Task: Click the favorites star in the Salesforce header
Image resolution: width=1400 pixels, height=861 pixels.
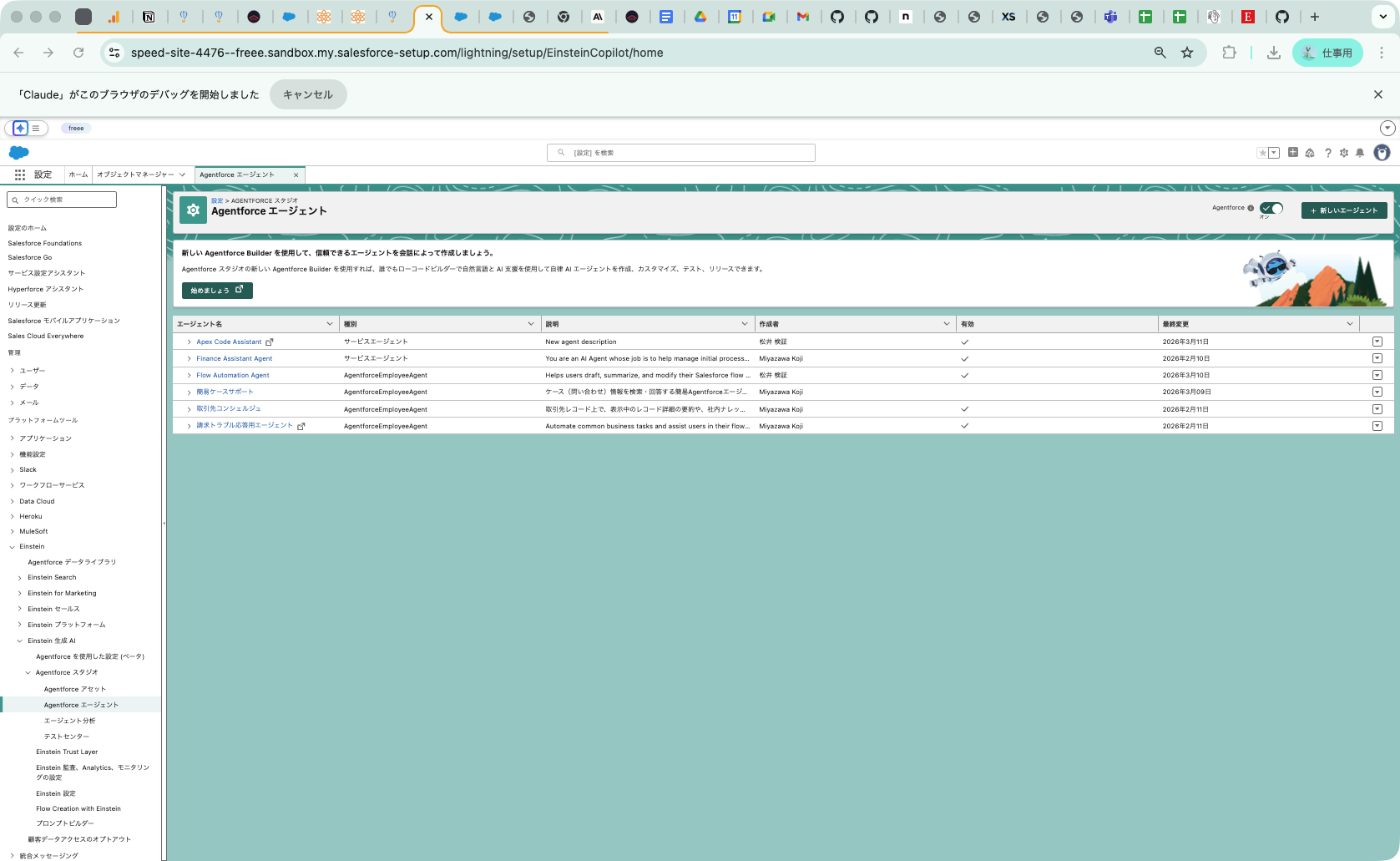Action: click(x=1262, y=153)
